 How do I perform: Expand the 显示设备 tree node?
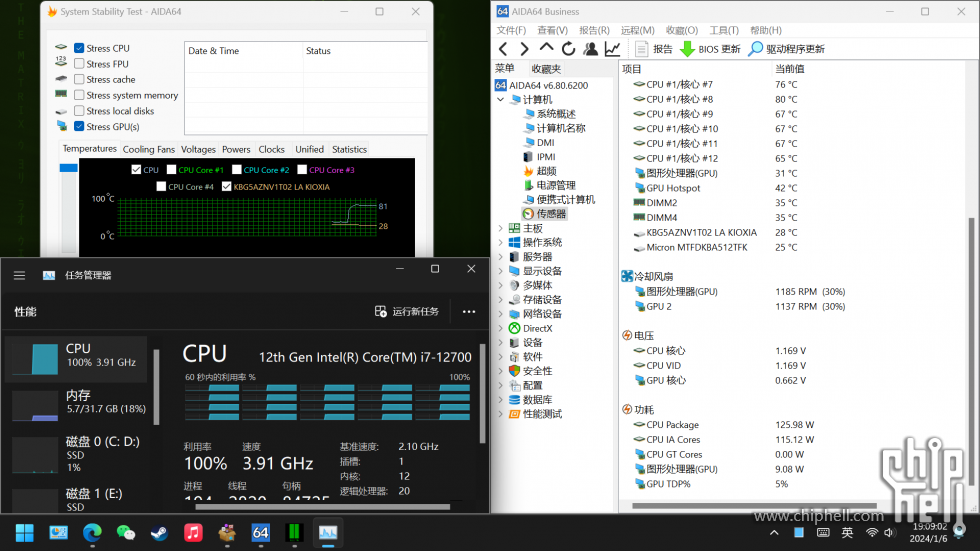click(x=501, y=271)
